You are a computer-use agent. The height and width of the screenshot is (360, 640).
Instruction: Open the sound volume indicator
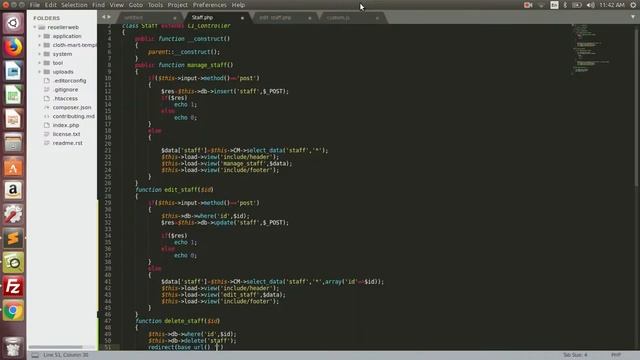[591, 5]
